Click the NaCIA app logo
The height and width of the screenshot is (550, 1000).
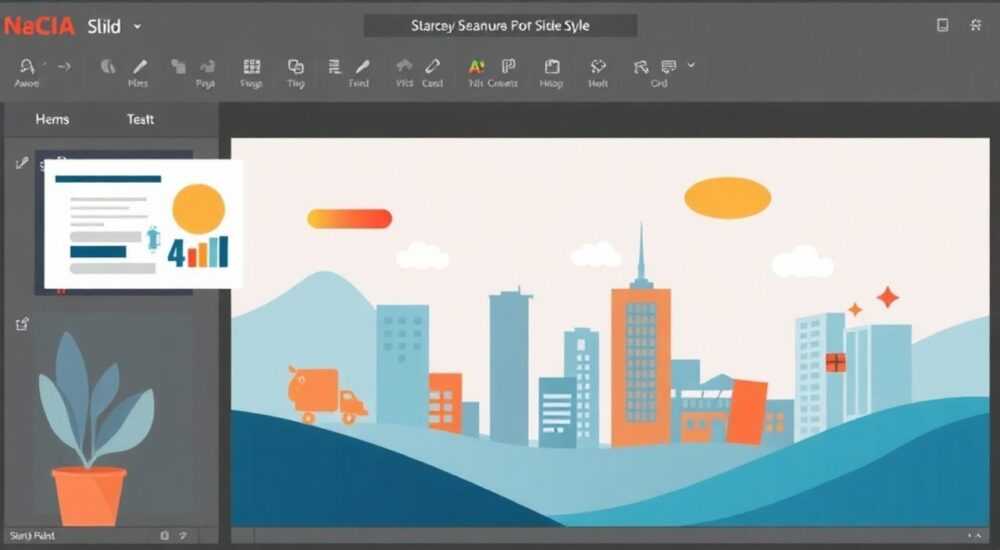(40, 26)
